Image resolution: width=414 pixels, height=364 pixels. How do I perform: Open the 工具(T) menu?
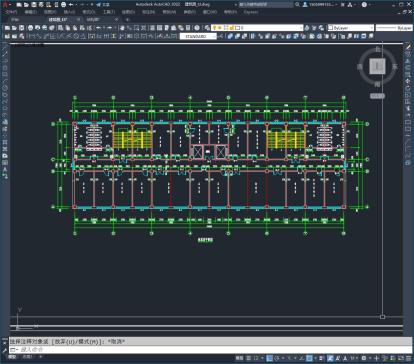(x=108, y=12)
